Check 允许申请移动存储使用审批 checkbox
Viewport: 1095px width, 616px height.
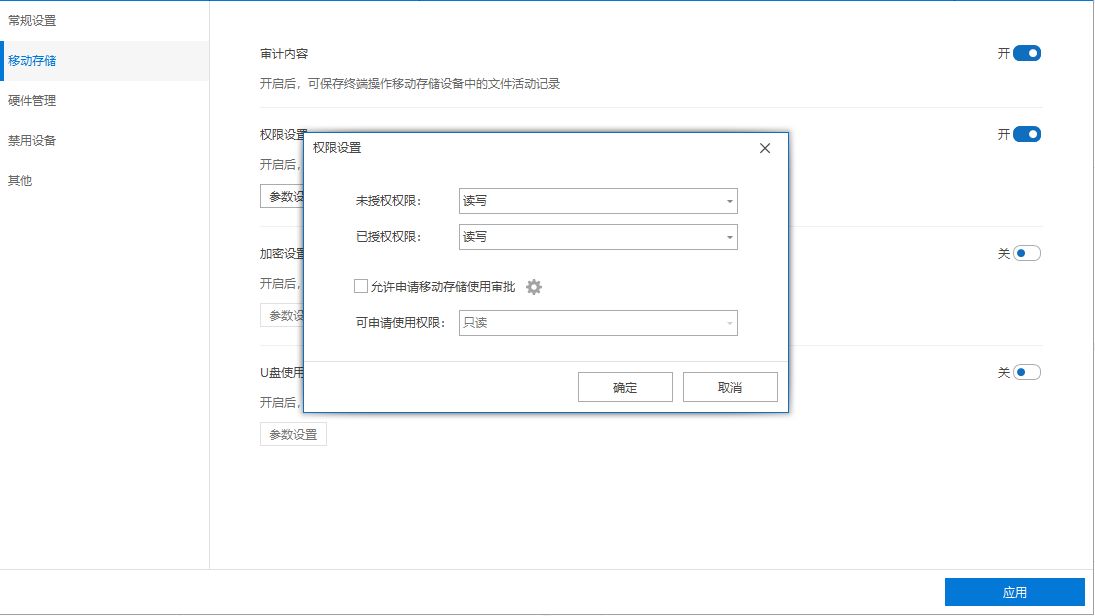pyautogui.click(x=361, y=286)
